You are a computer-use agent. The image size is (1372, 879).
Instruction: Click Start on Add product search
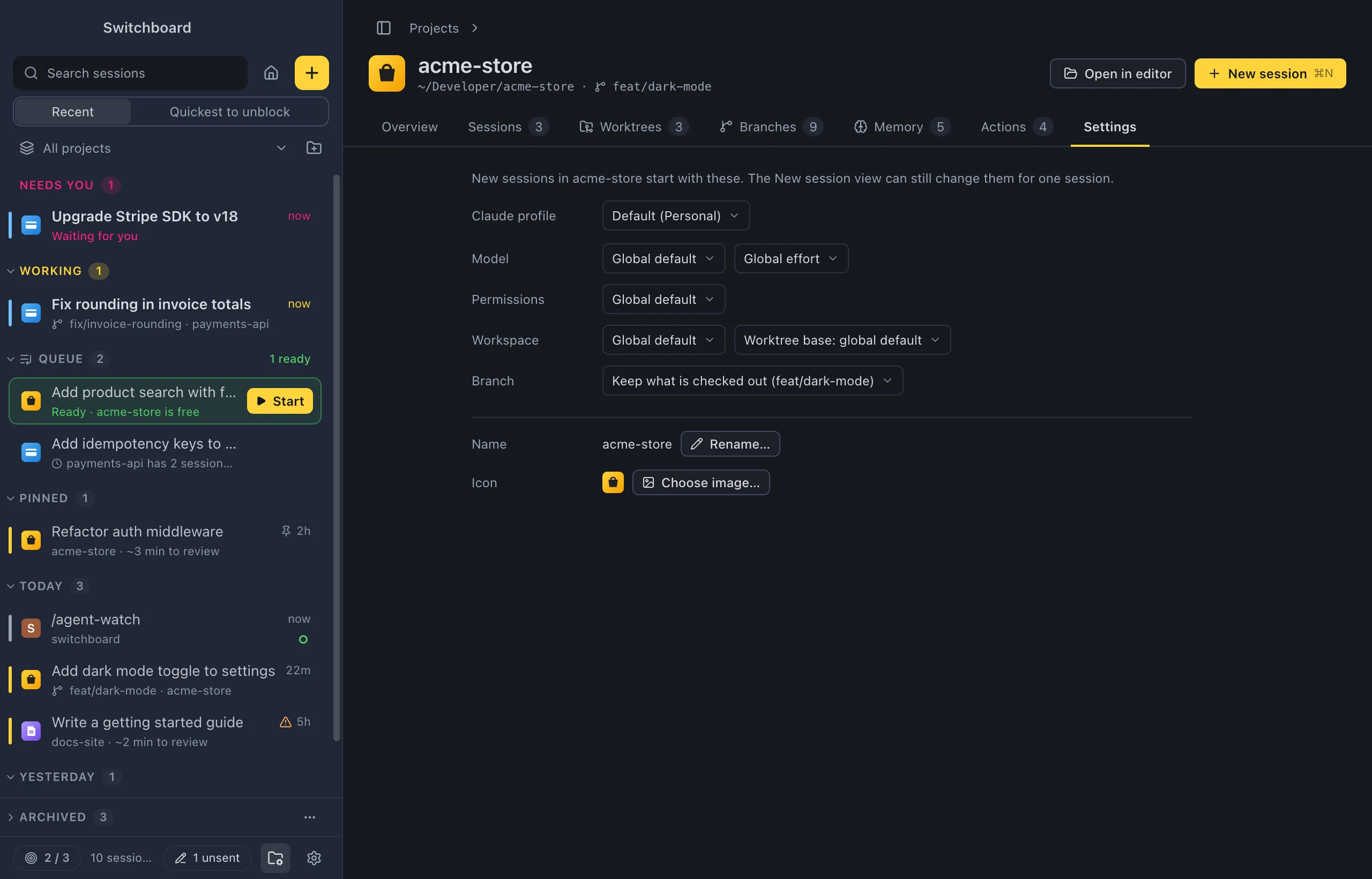click(280, 401)
